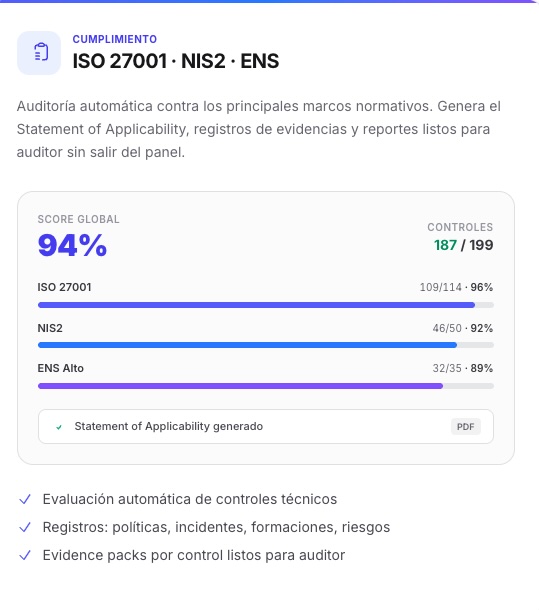
Task: Click the Auditoría automática description paragraph
Action: coord(259,129)
